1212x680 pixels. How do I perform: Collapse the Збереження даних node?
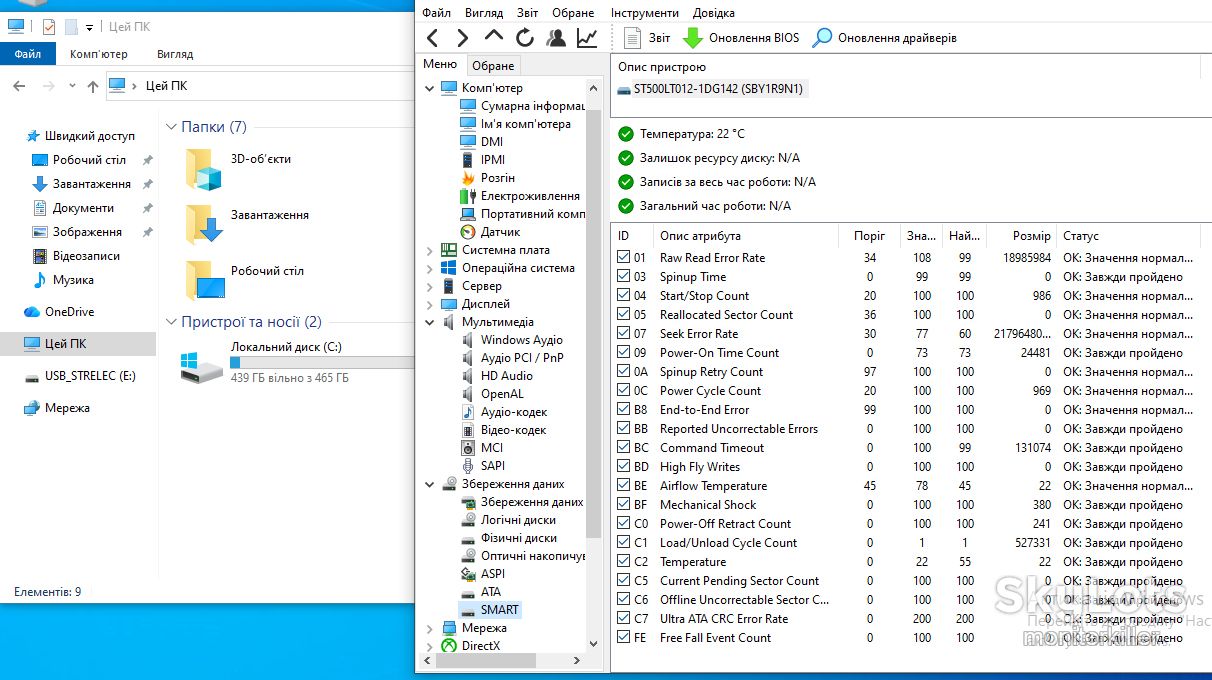(429, 484)
